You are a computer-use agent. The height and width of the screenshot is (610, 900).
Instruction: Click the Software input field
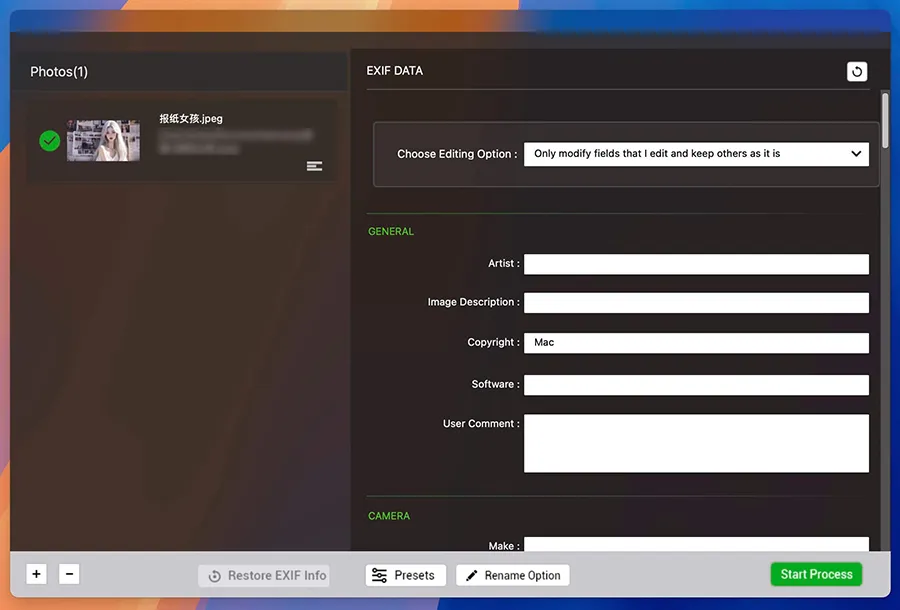(x=695, y=385)
